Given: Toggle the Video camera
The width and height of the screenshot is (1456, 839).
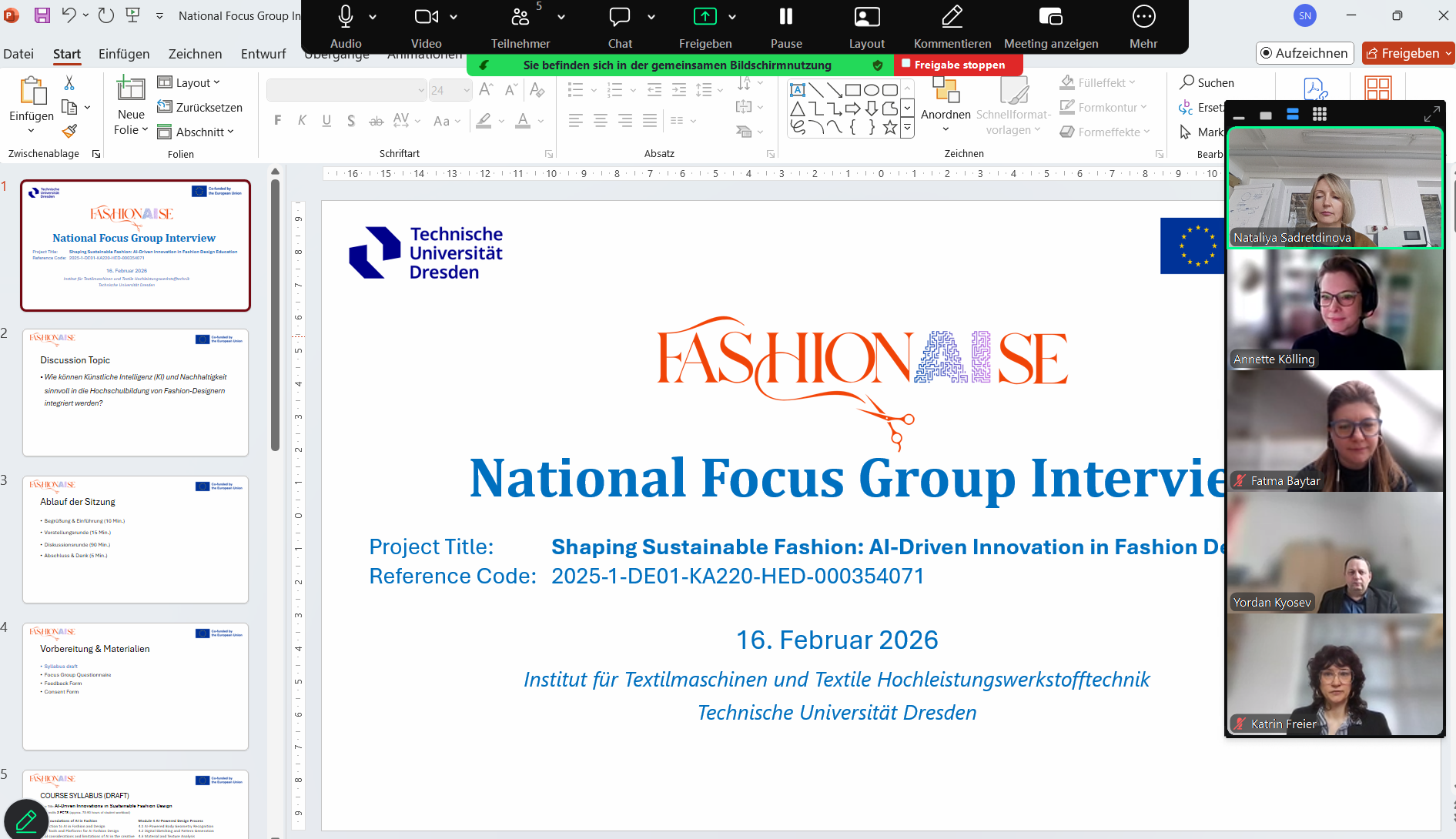Looking at the screenshot, I should 427,16.
